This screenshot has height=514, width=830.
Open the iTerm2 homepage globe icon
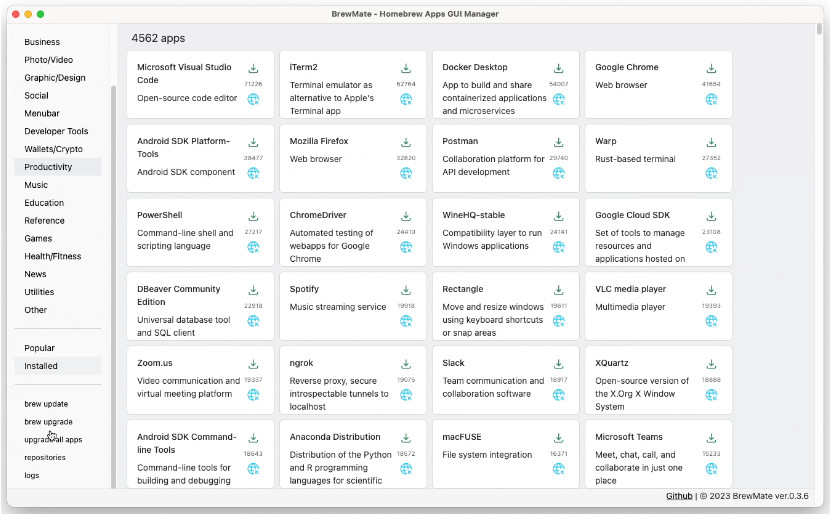(406, 99)
